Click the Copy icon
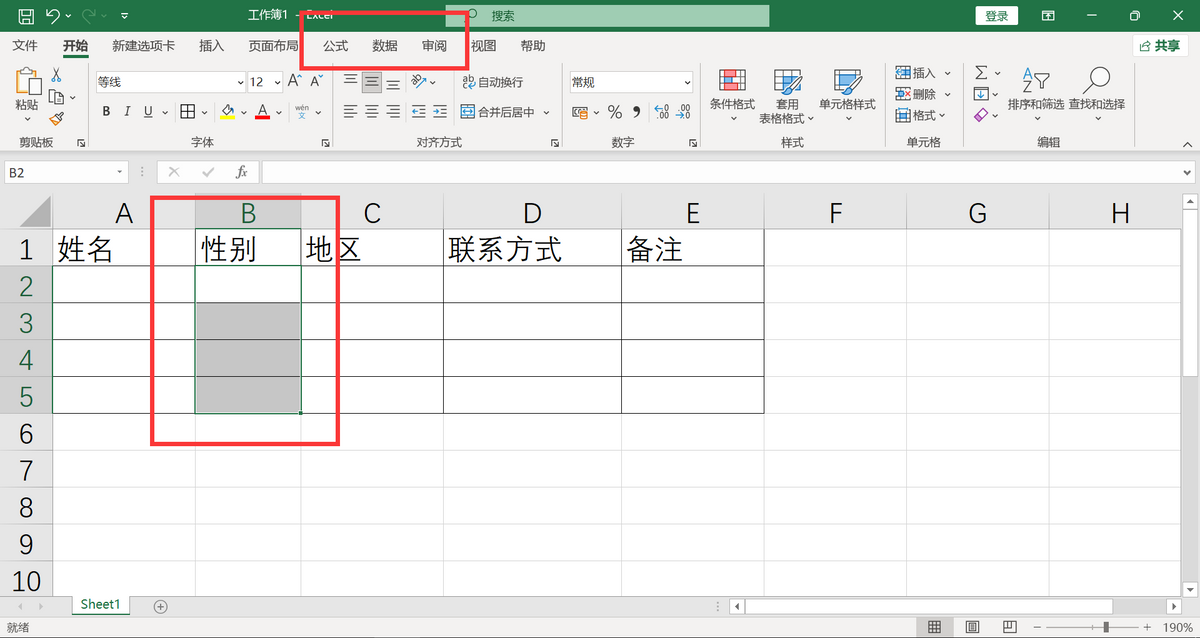The height and width of the screenshot is (638, 1200). pyautogui.click(x=56, y=97)
